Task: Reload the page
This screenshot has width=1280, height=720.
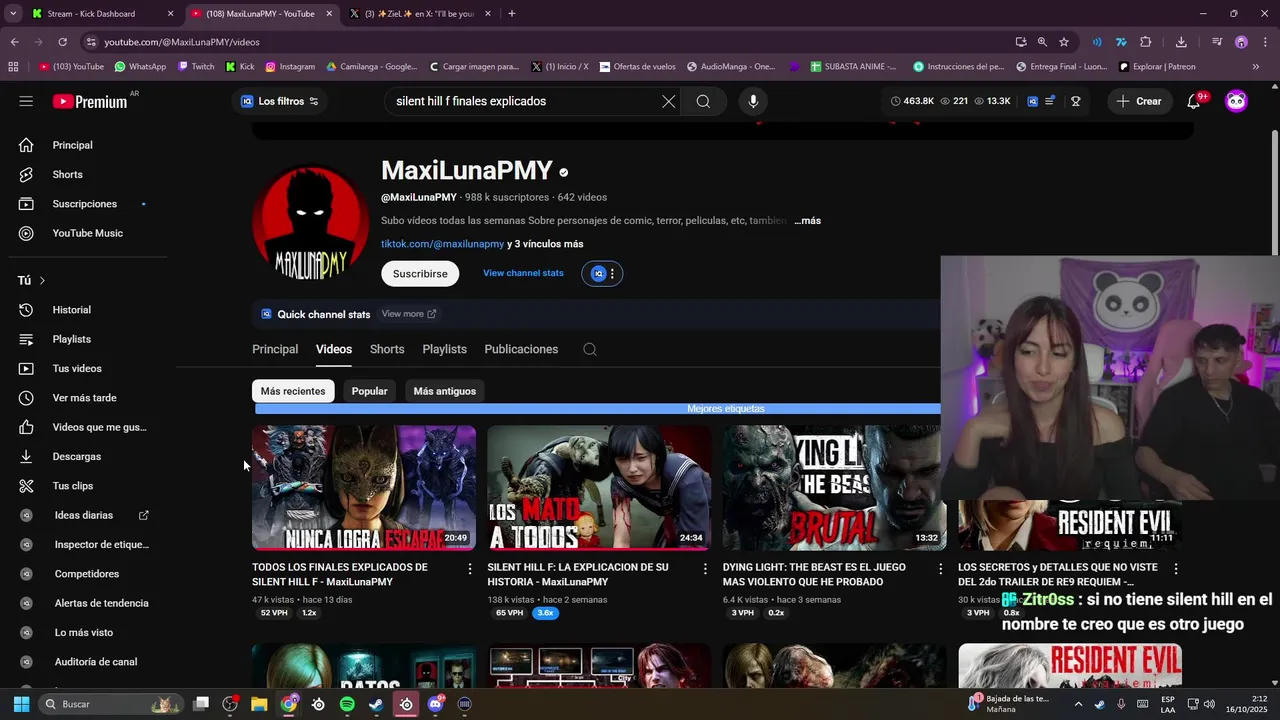Action: click(x=62, y=42)
